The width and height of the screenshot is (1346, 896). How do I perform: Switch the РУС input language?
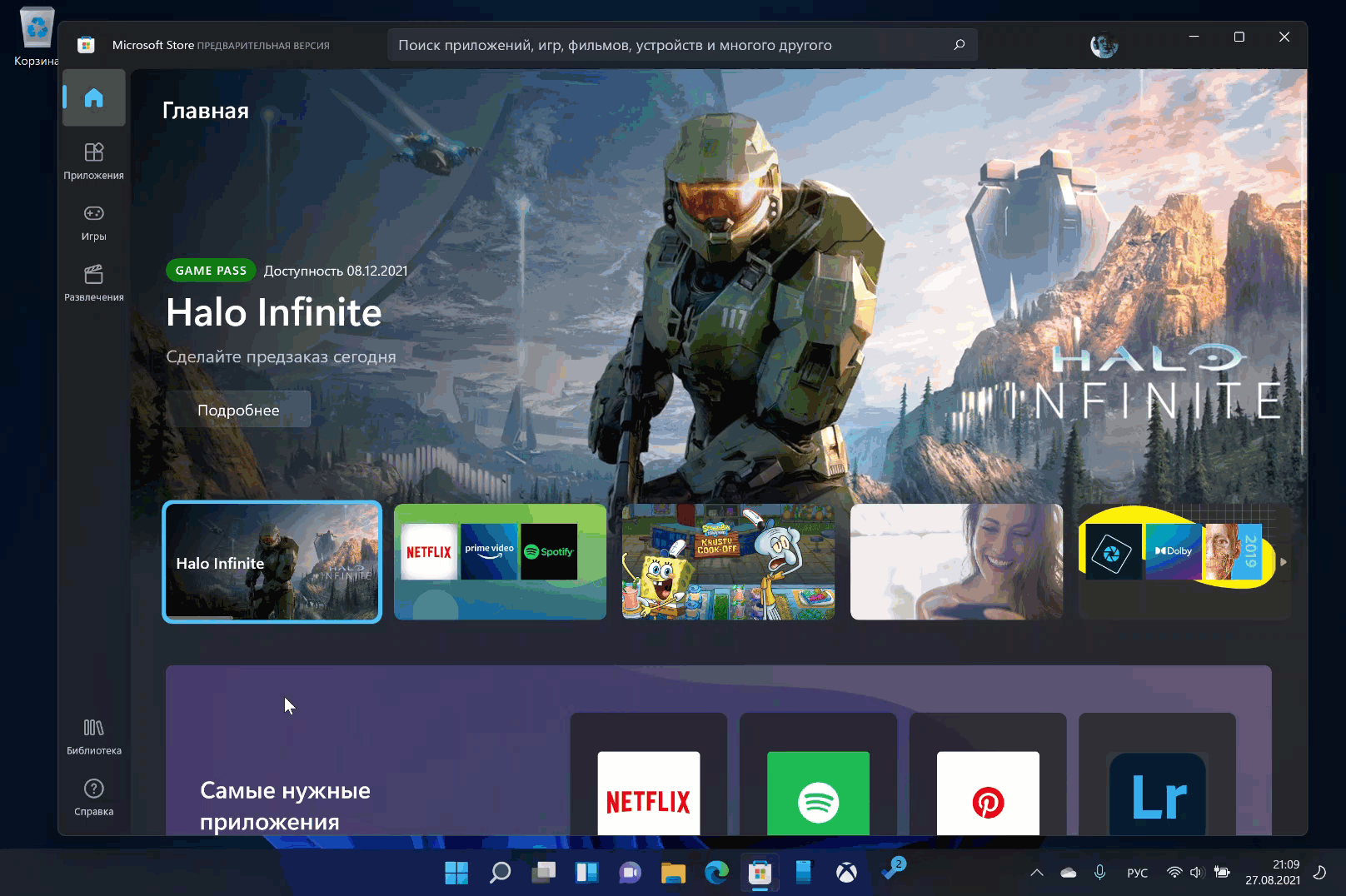[x=1137, y=873]
